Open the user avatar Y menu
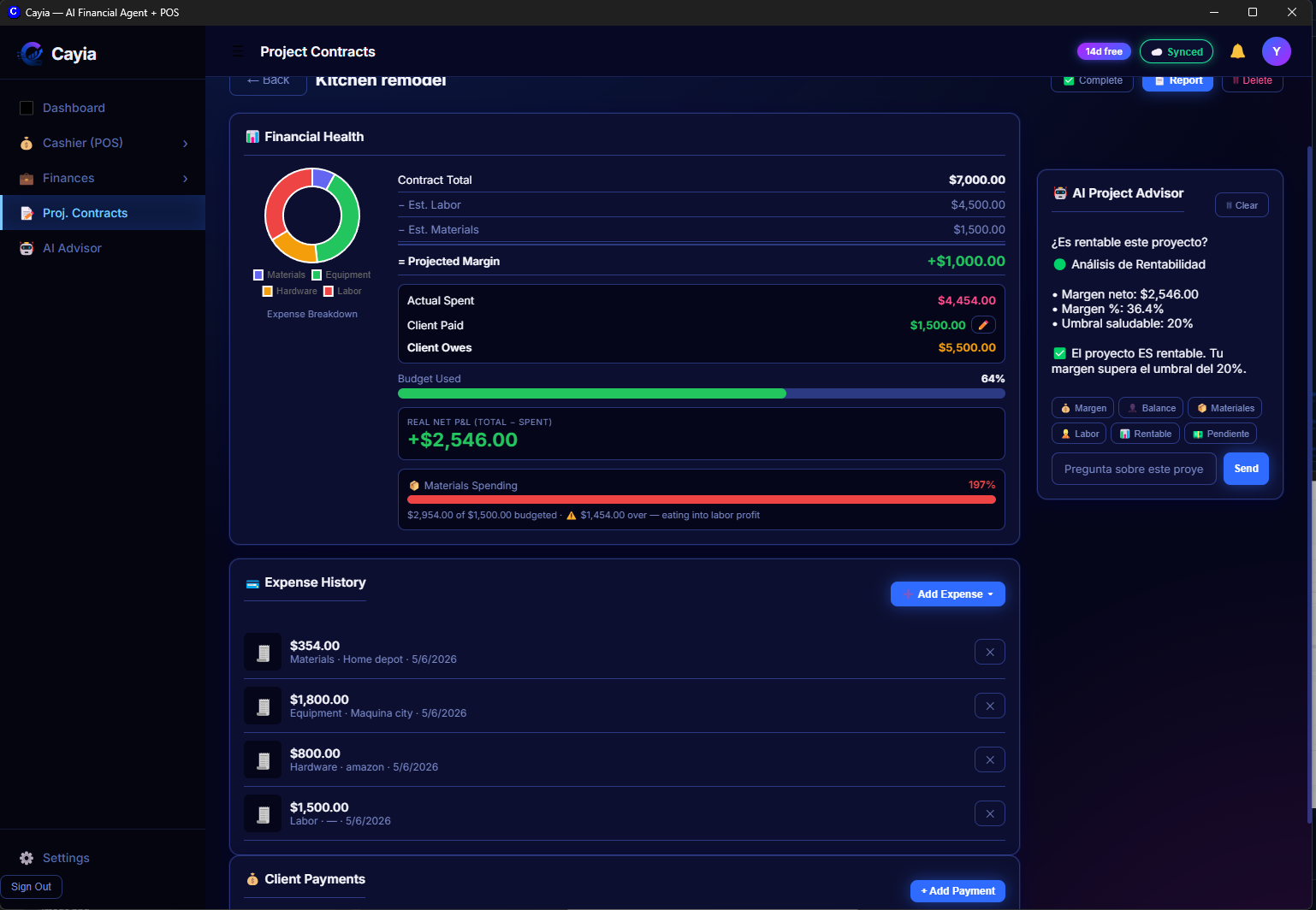This screenshot has width=1316, height=910. (x=1276, y=51)
